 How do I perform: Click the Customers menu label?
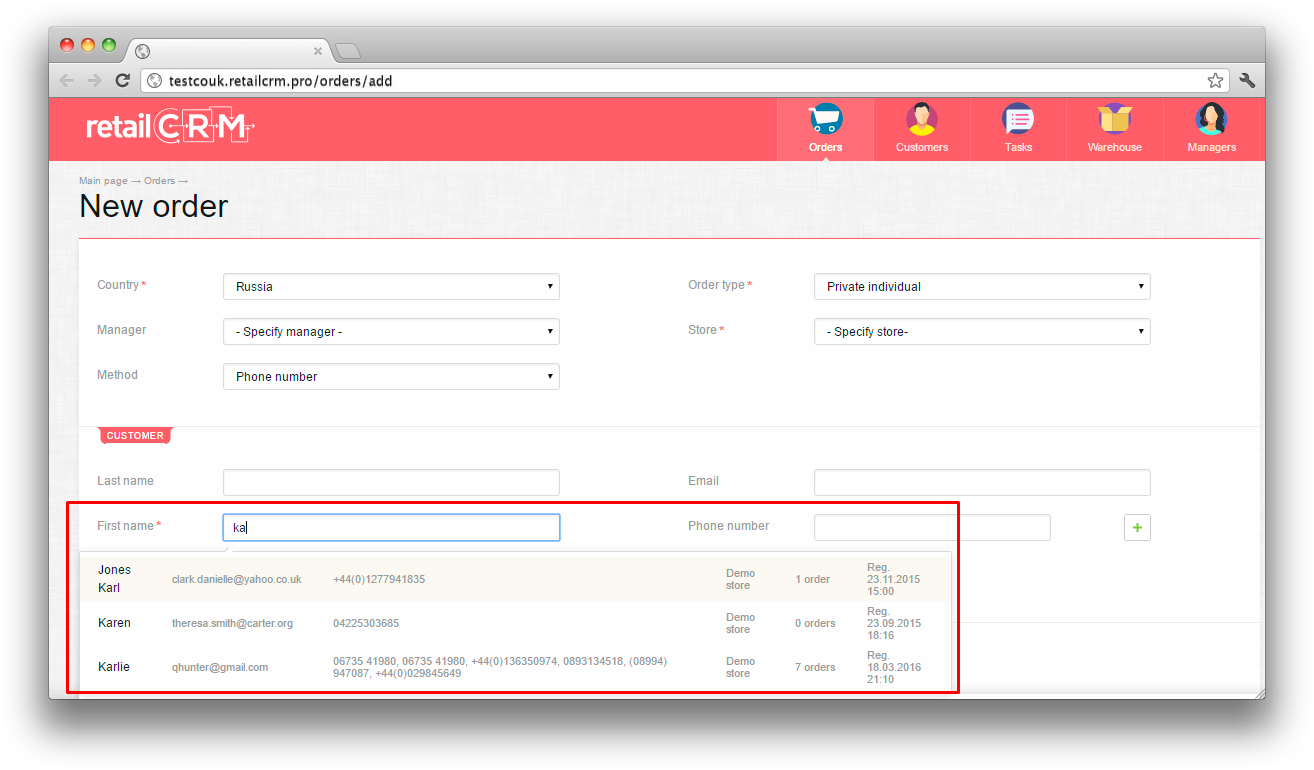coord(921,147)
